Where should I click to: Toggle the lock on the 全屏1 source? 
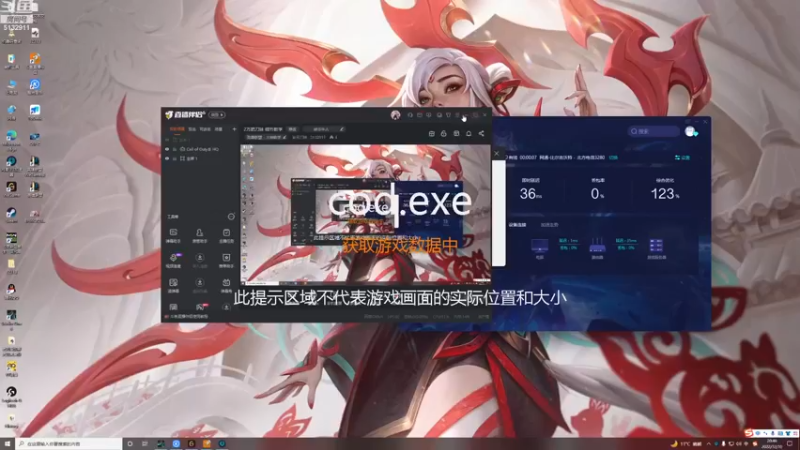[x=174, y=159]
